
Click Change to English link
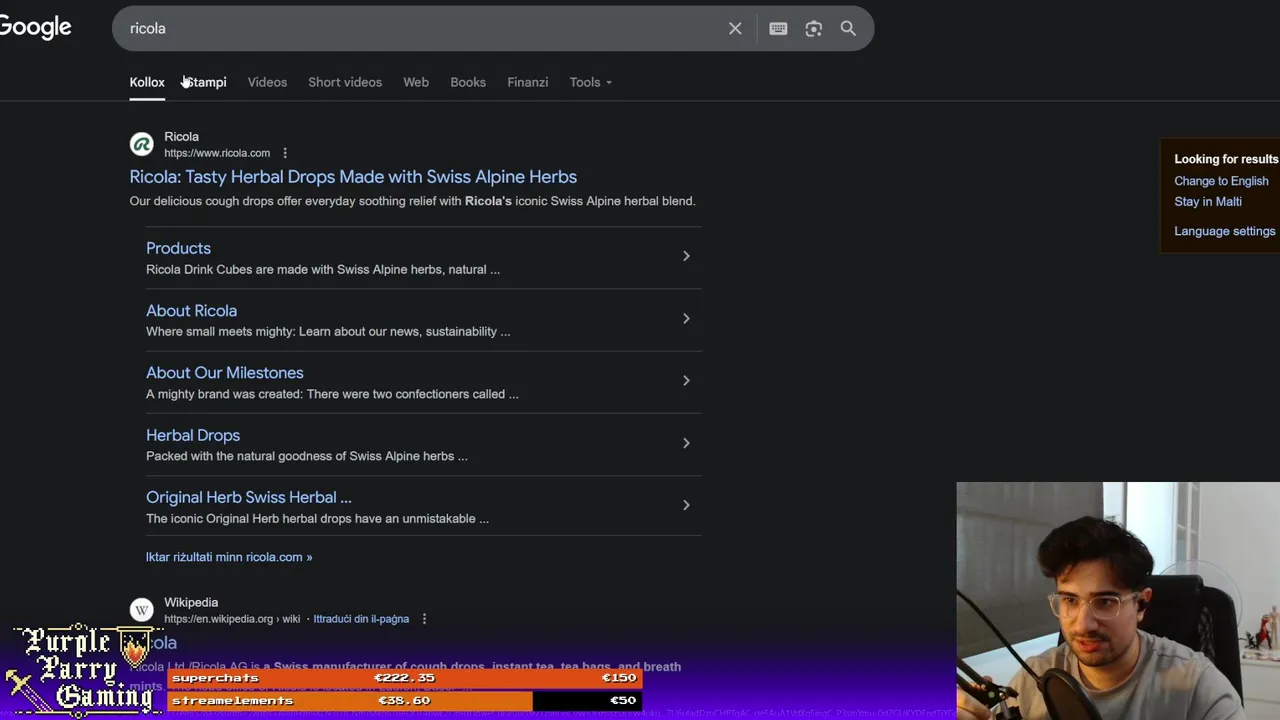pos(1221,181)
